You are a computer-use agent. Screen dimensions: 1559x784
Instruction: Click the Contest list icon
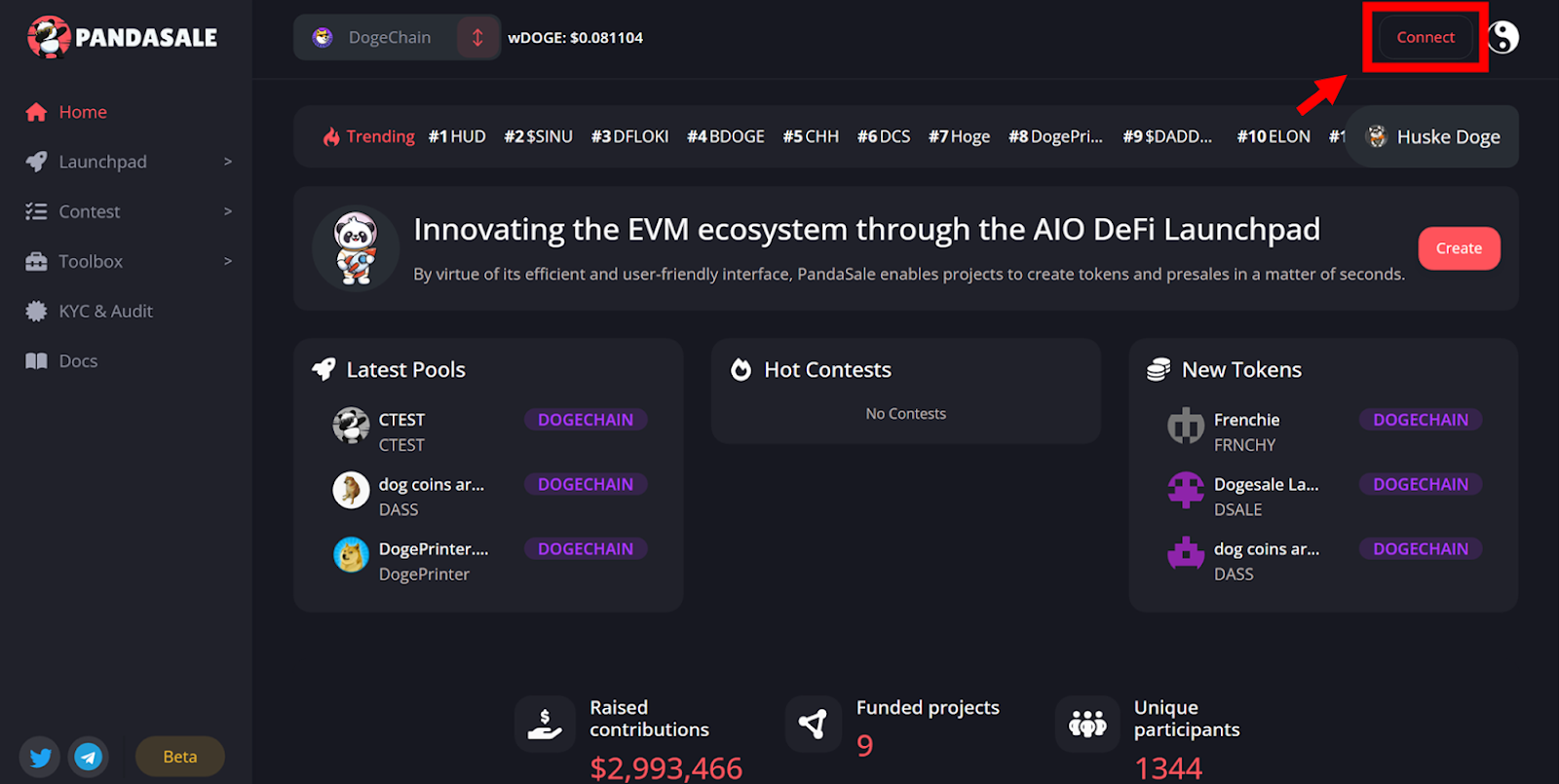36,211
